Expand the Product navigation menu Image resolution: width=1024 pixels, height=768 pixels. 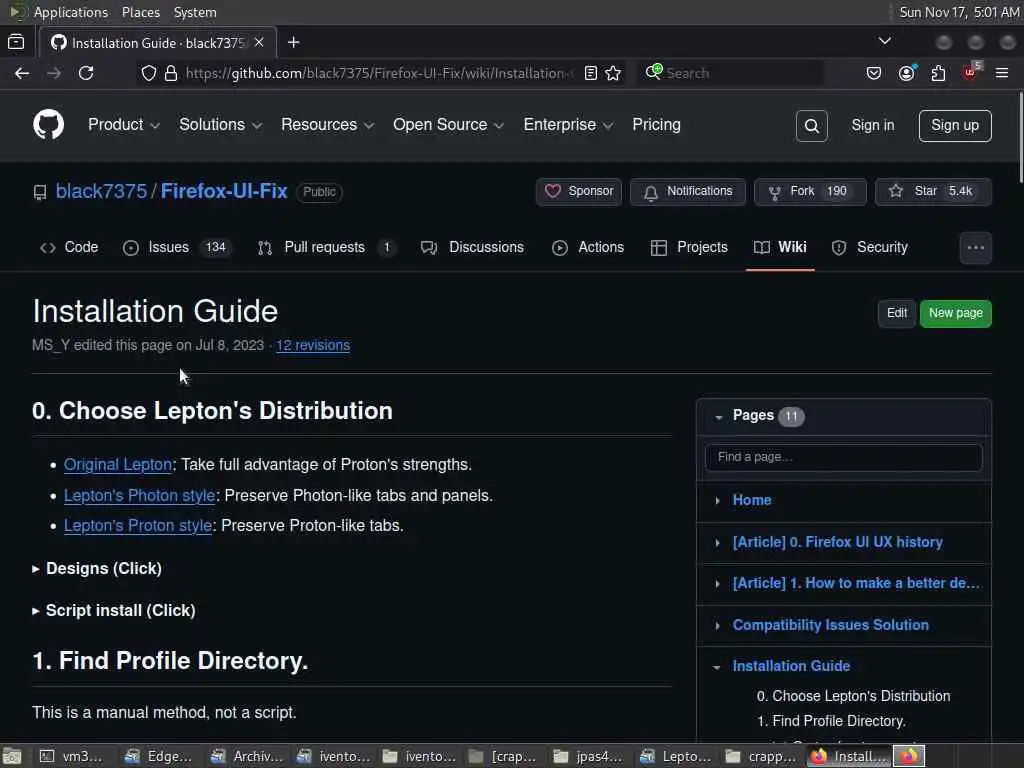click(x=123, y=125)
